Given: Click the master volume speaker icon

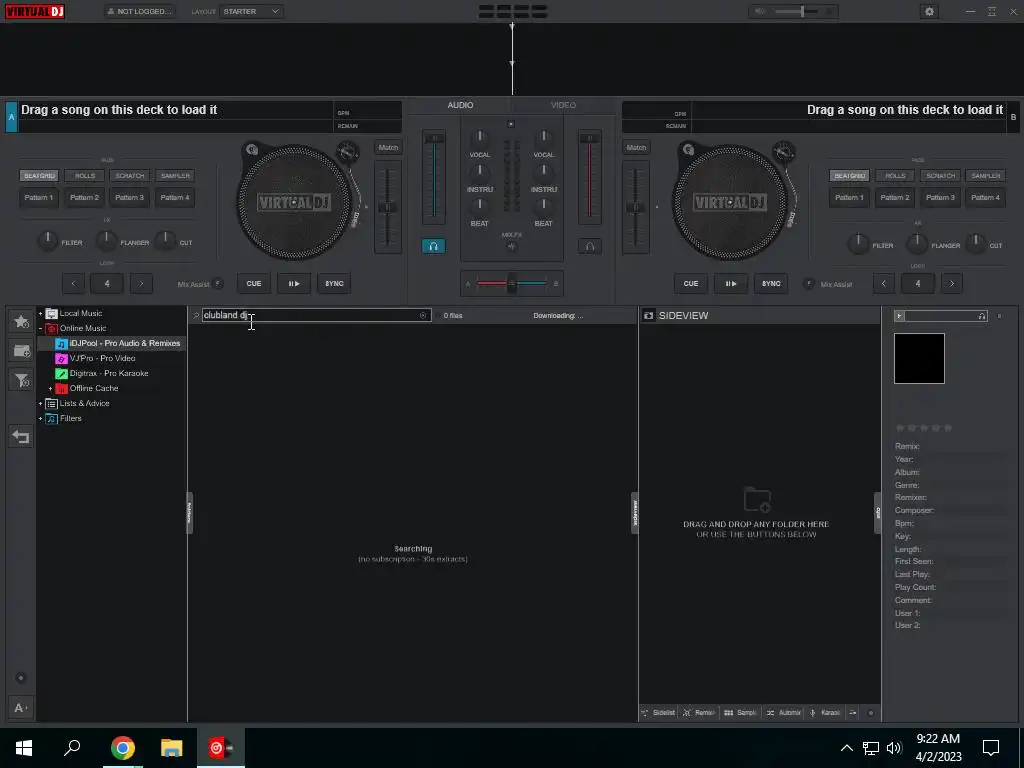Looking at the screenshot, I should [x=760, y=11].
